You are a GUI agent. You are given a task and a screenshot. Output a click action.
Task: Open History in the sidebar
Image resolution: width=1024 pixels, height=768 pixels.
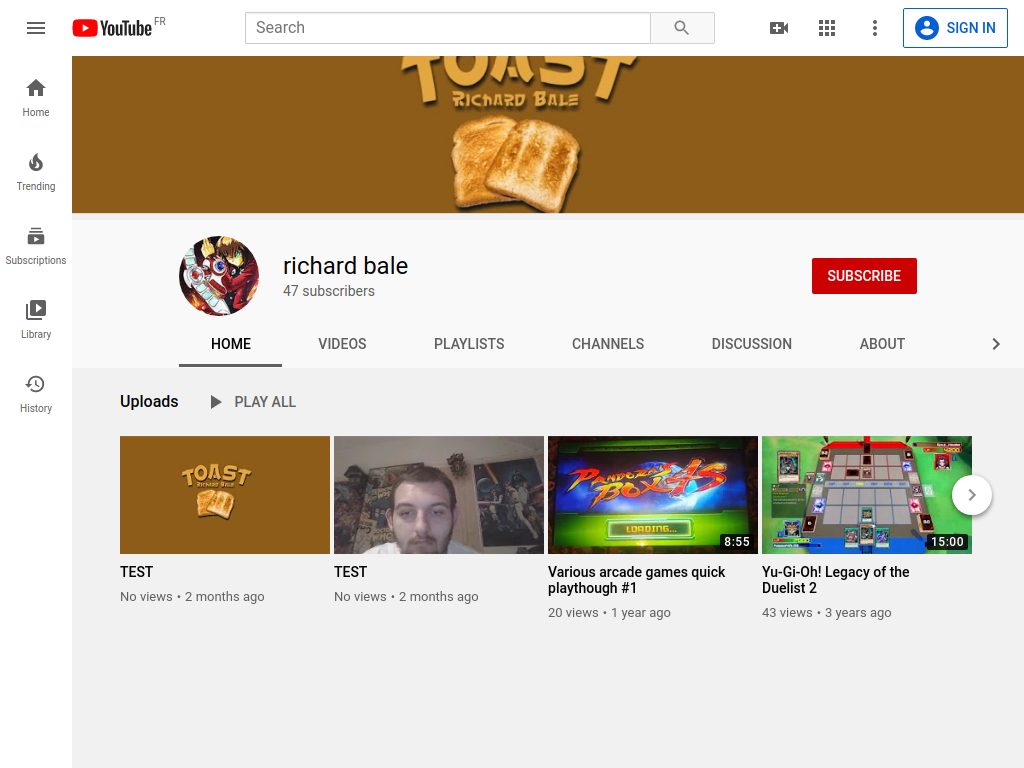(x=36, y=394)
